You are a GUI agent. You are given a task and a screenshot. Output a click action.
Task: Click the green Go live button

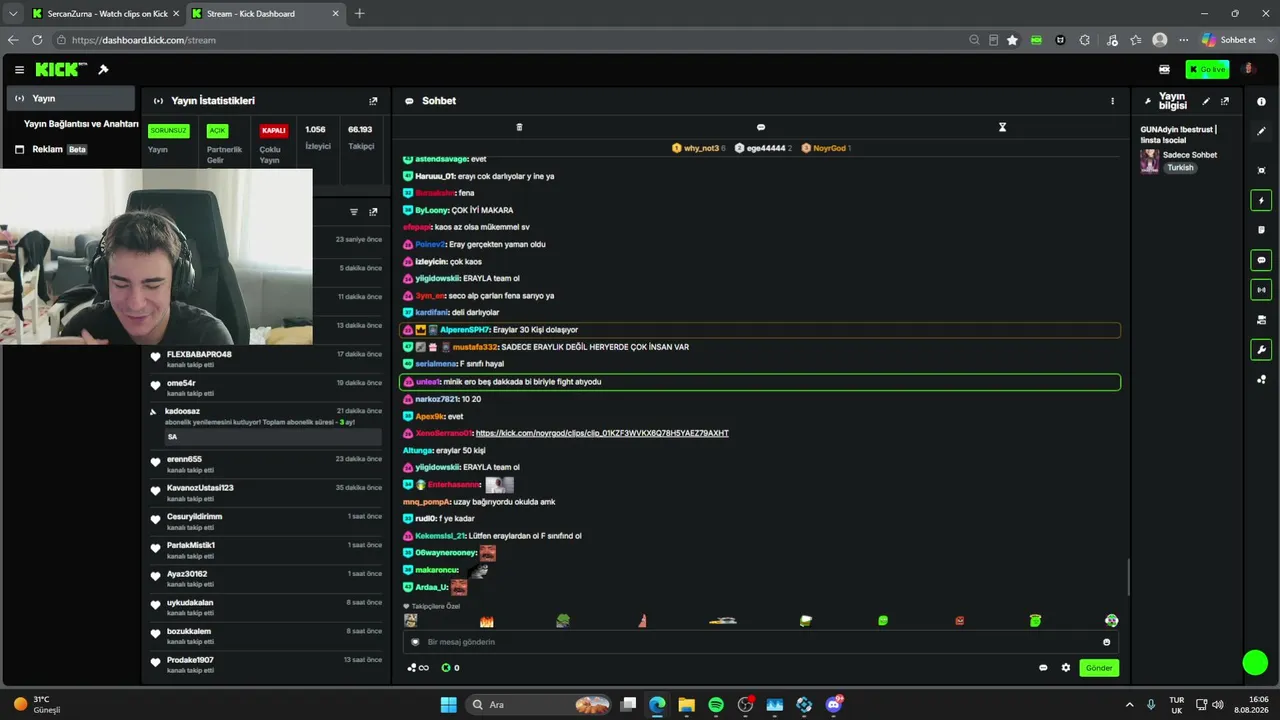click(1207, 70)
